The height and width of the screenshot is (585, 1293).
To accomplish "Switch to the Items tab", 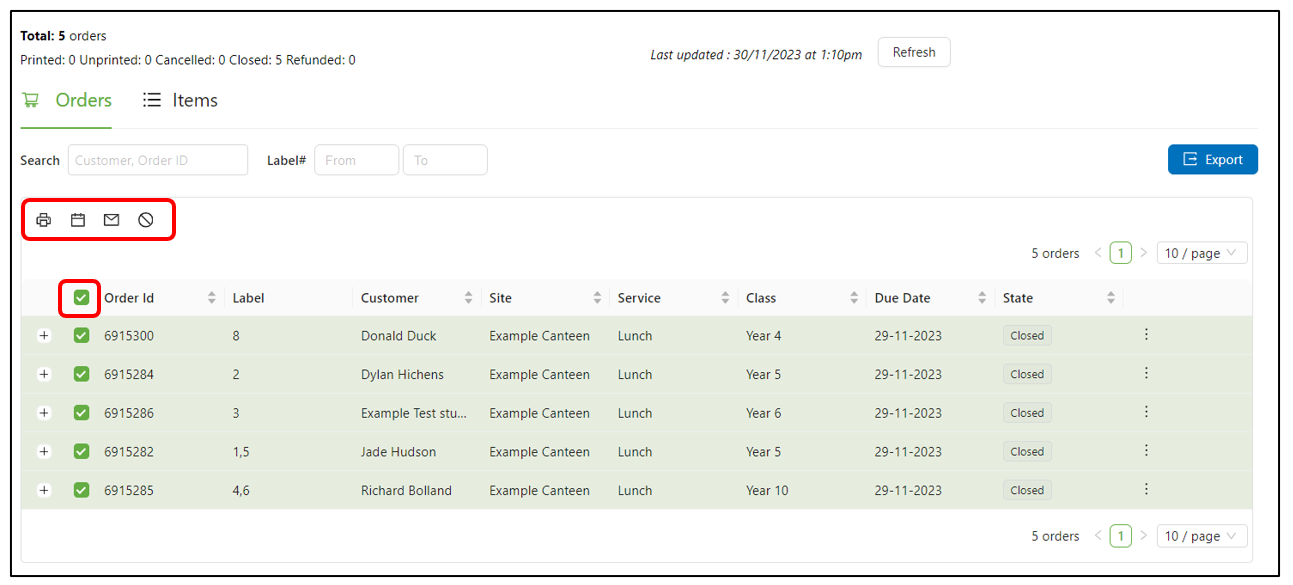I will point(181,100).
